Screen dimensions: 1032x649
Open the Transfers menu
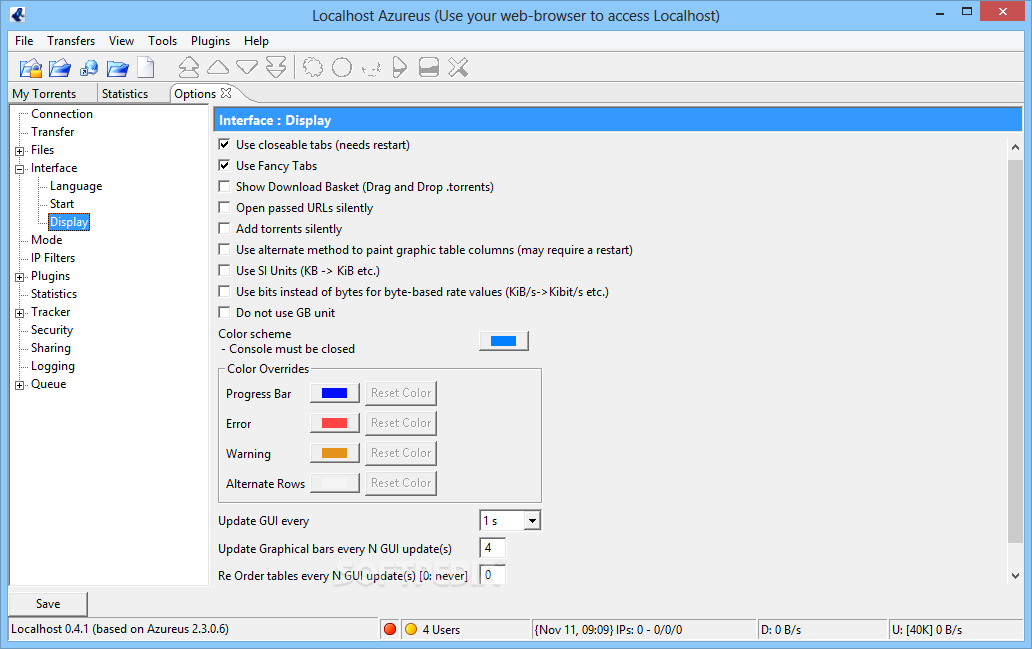[71, 41]
